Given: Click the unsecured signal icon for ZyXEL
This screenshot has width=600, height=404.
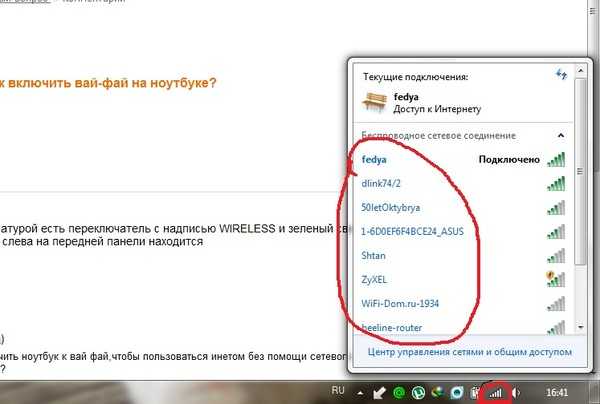Looking at the screenshot, I should (x=556, y=279).
